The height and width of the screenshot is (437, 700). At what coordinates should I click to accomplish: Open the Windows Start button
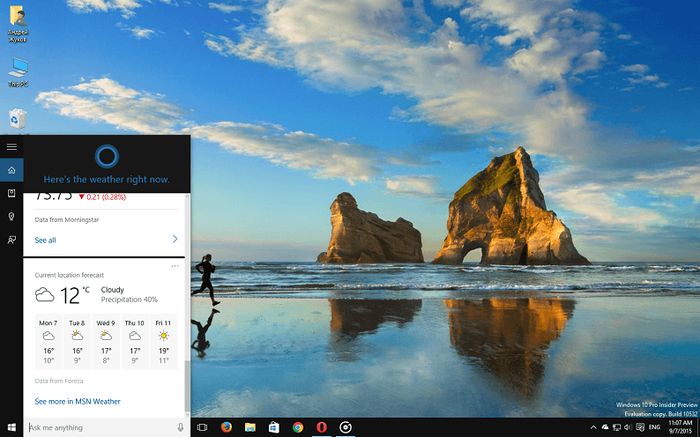[x=11, y=427]
